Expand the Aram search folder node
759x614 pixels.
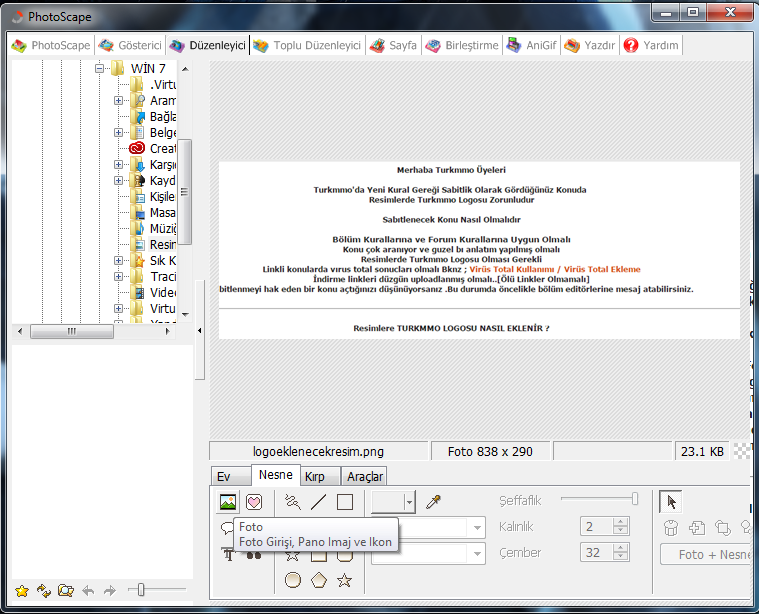pos(118,100)
